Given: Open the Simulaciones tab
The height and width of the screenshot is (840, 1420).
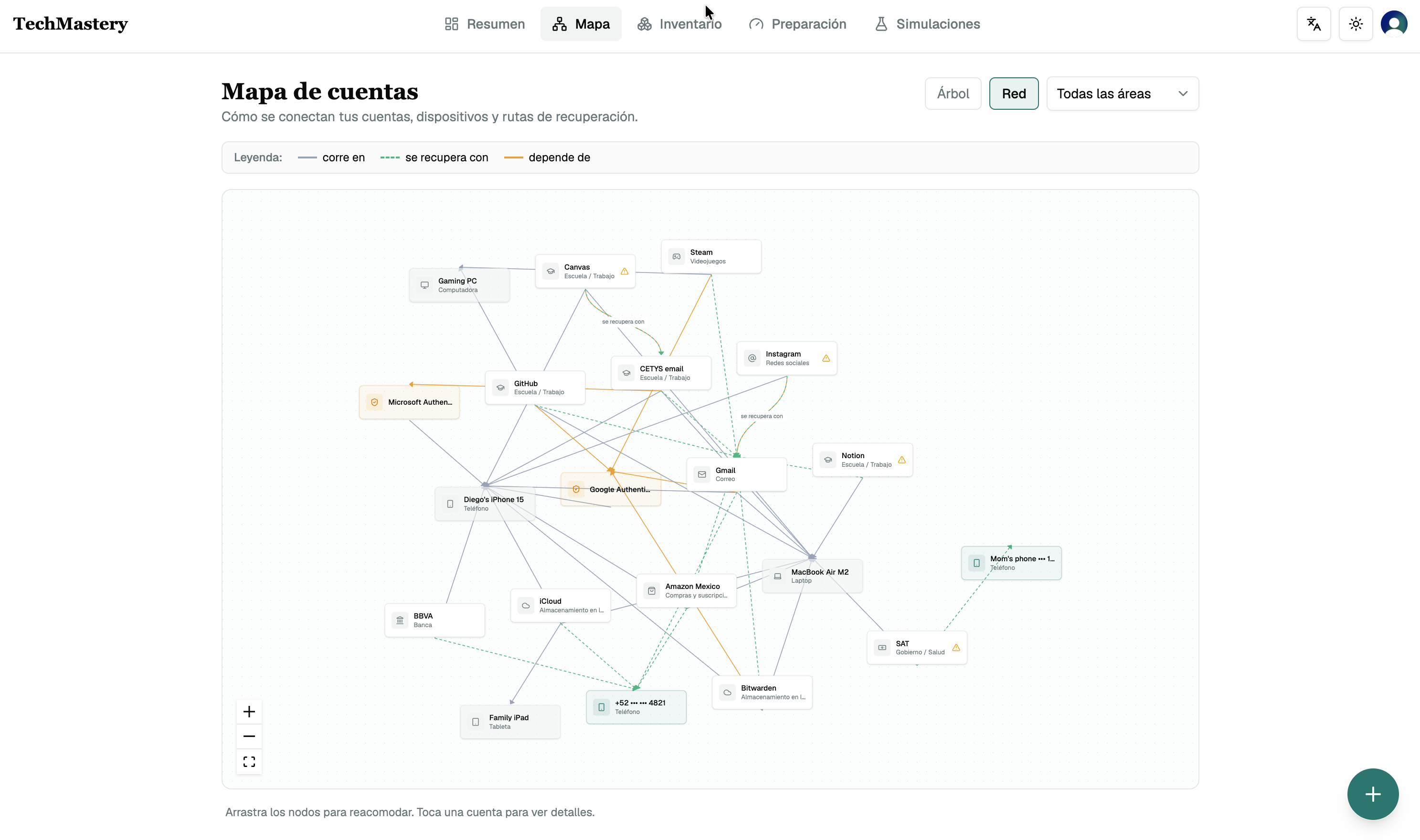Looking at the screenshot, I should click(x=927, y=24).
